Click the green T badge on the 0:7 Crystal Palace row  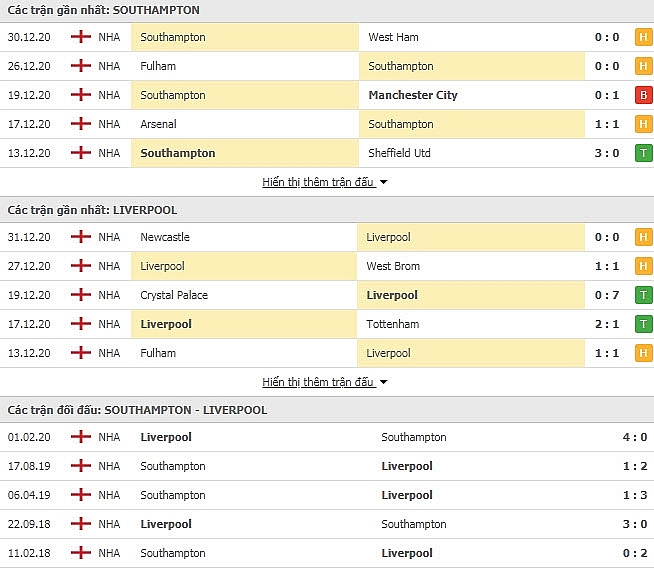pyautogui.click(x=644, y=295)
